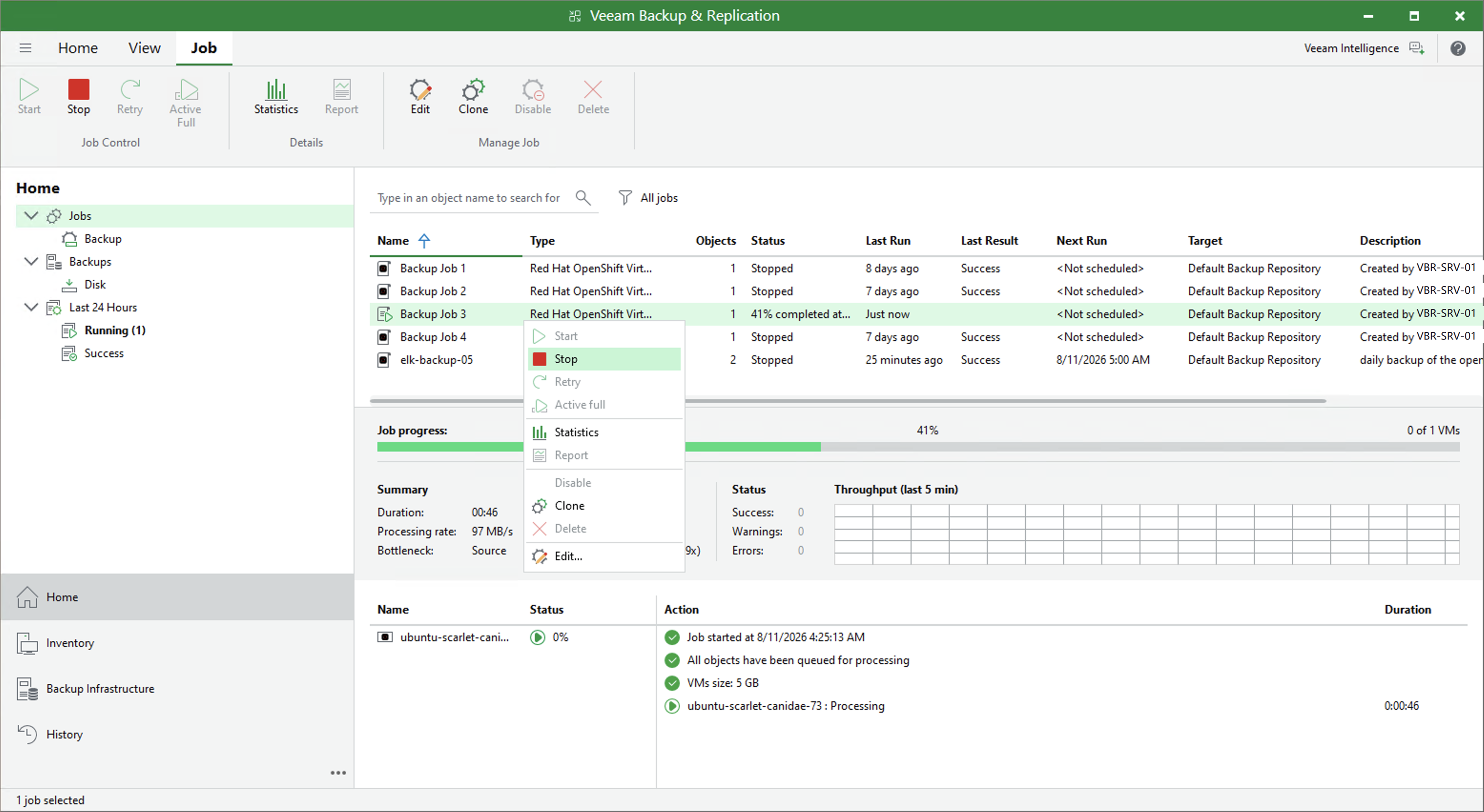Image resolution: width=1484 pixels, height=812 pixels.
Task: Choose Report in the context menu
Action: pyautogui.click(x=604, y=455)
